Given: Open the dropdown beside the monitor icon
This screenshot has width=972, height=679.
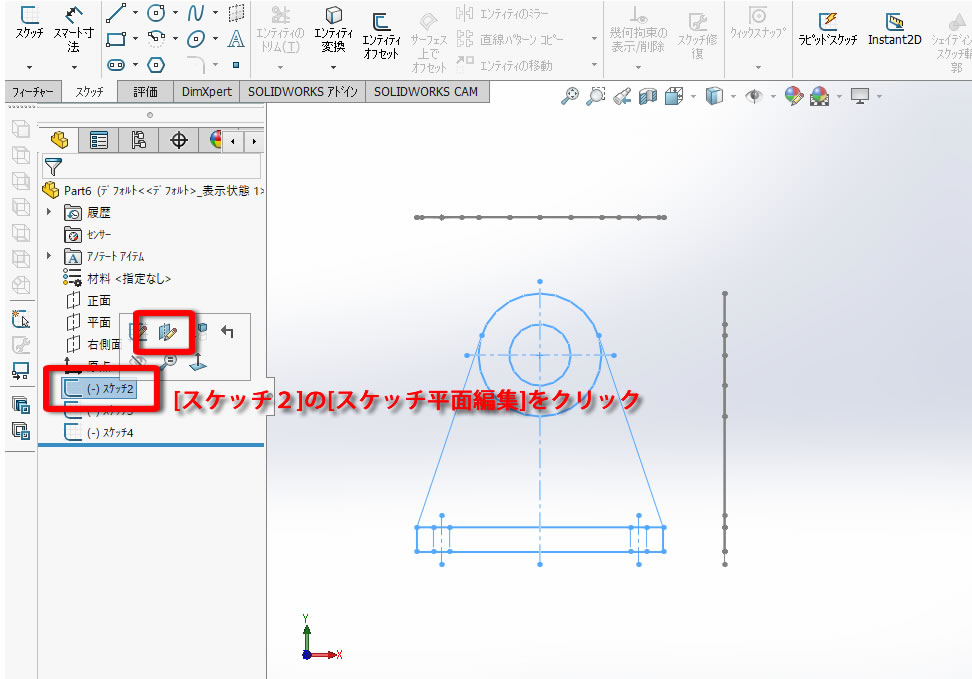Looking at the screenshot, I should tap(879, 97).
